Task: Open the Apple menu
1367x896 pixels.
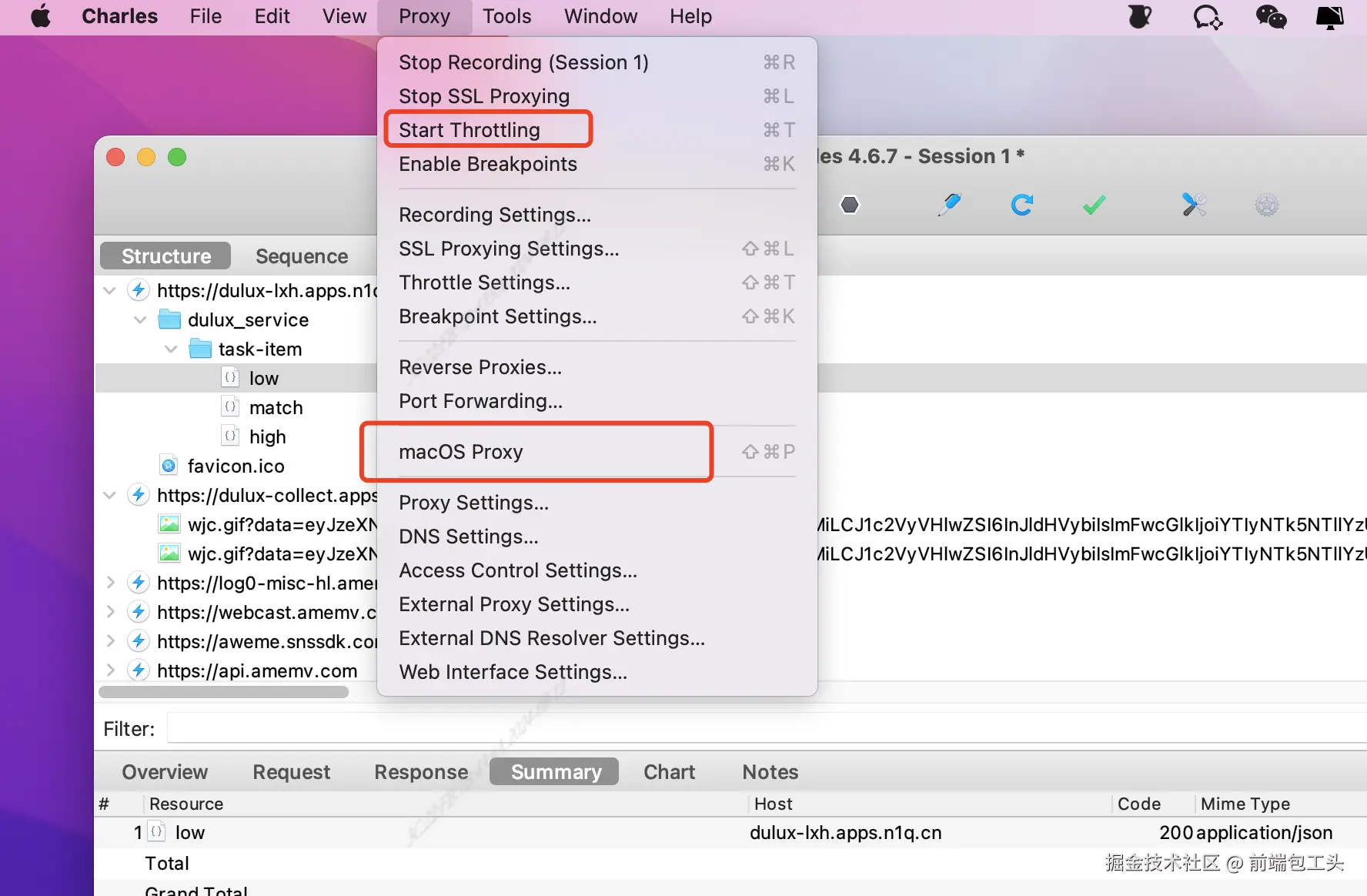Action: [x=41, y=16]
